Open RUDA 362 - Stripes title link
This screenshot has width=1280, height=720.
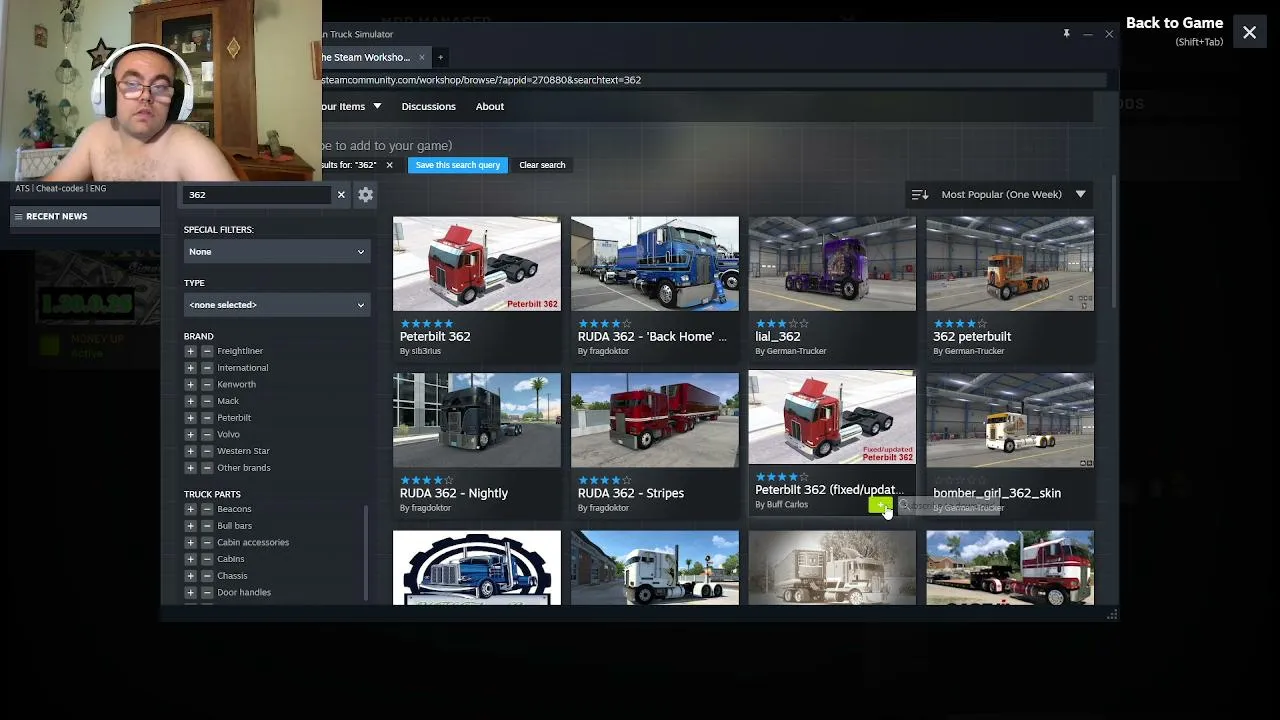click(631, 493)
